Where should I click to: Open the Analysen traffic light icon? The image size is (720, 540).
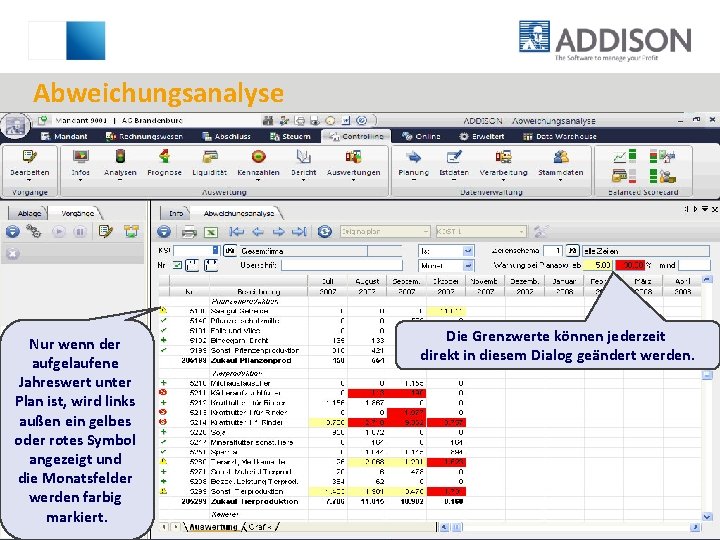pyautogui.click(x=120, y=157)
